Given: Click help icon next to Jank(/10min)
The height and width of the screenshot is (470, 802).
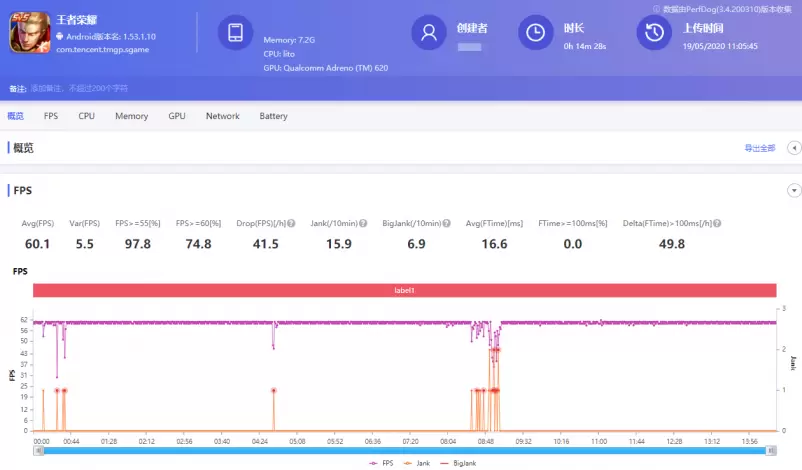Looking at the screenshot, I should (363, 223).
